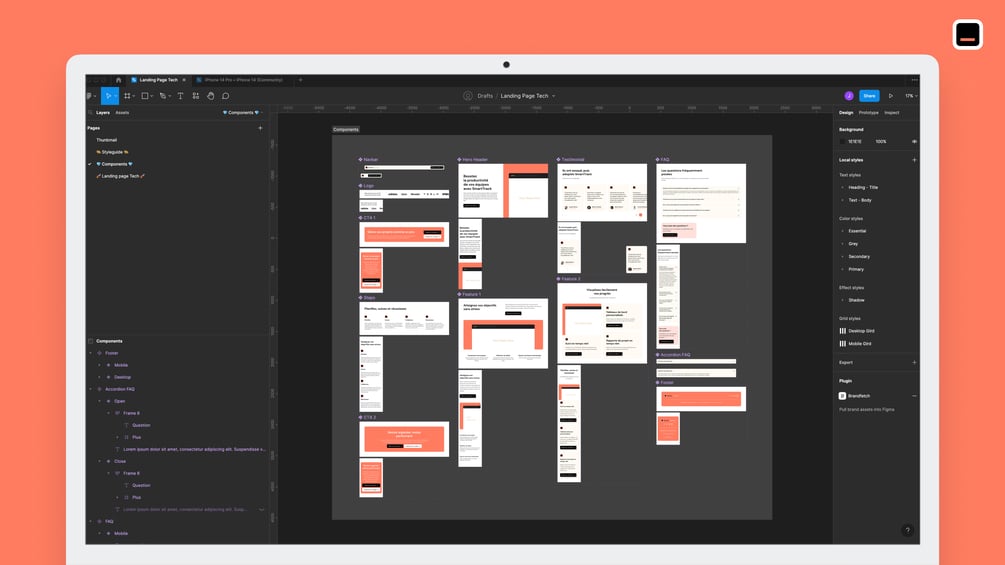Screen dimensions: 1005x565
Task: Remove the Brandfetch plugin with minus icon
Action: (914, 396)
